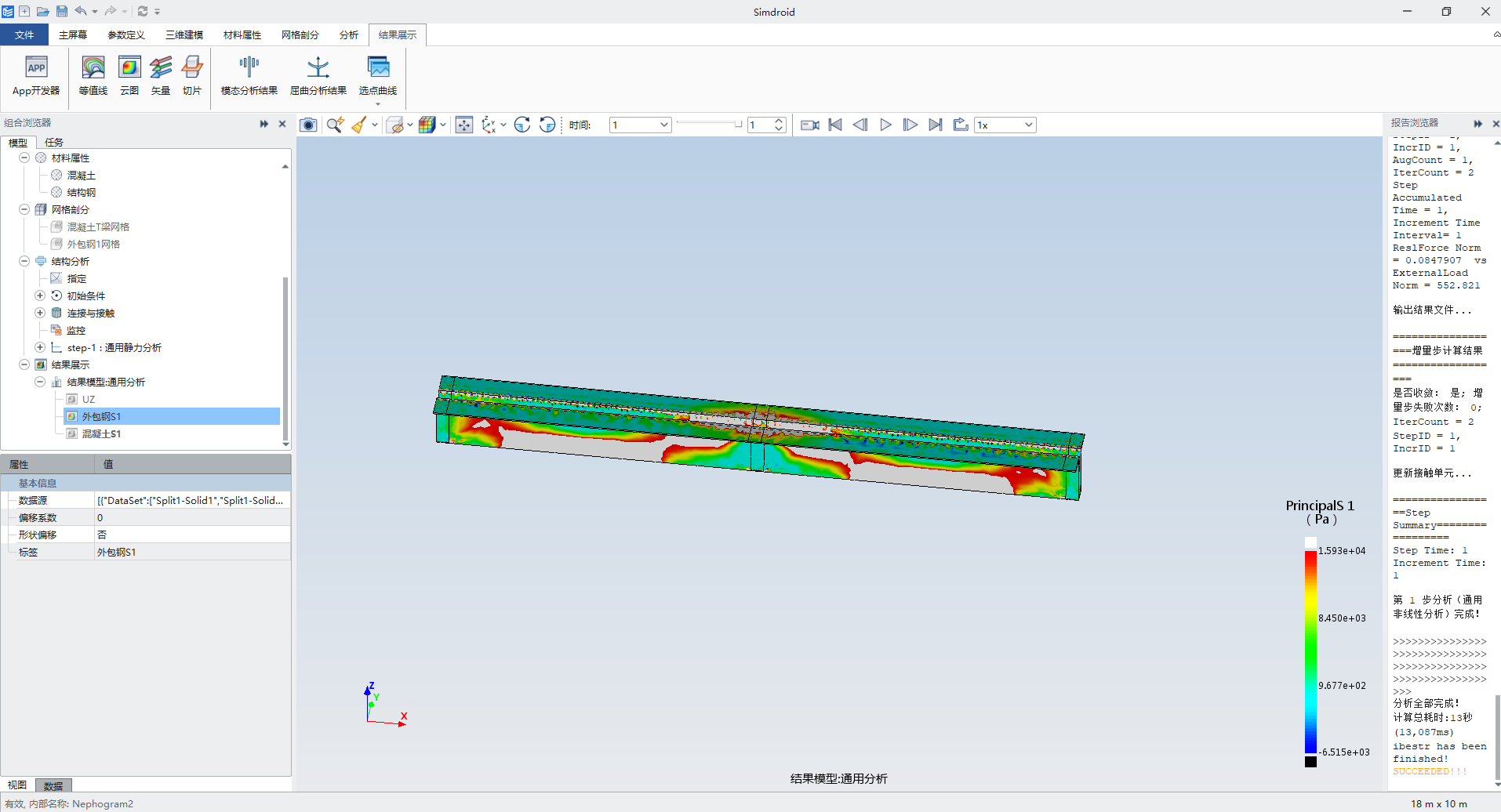Open 屈曲分析结果 buckling results
1501x812 pixels.
point(318,76)
